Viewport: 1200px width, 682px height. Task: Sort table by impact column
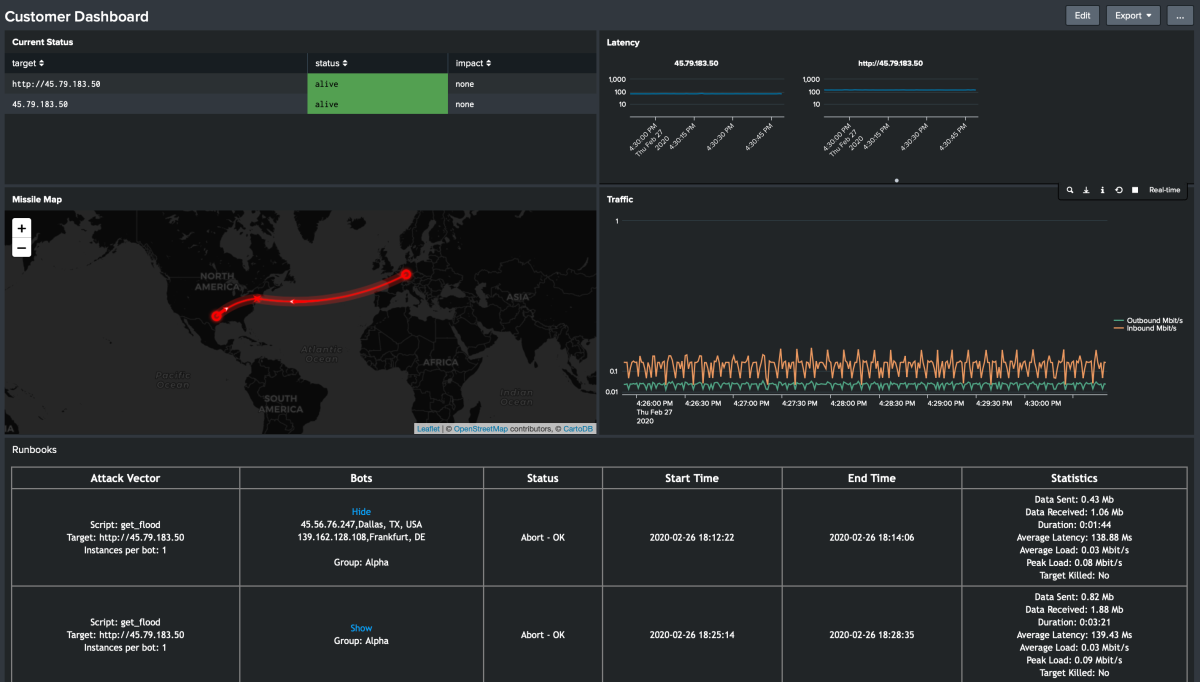[473, 63]
